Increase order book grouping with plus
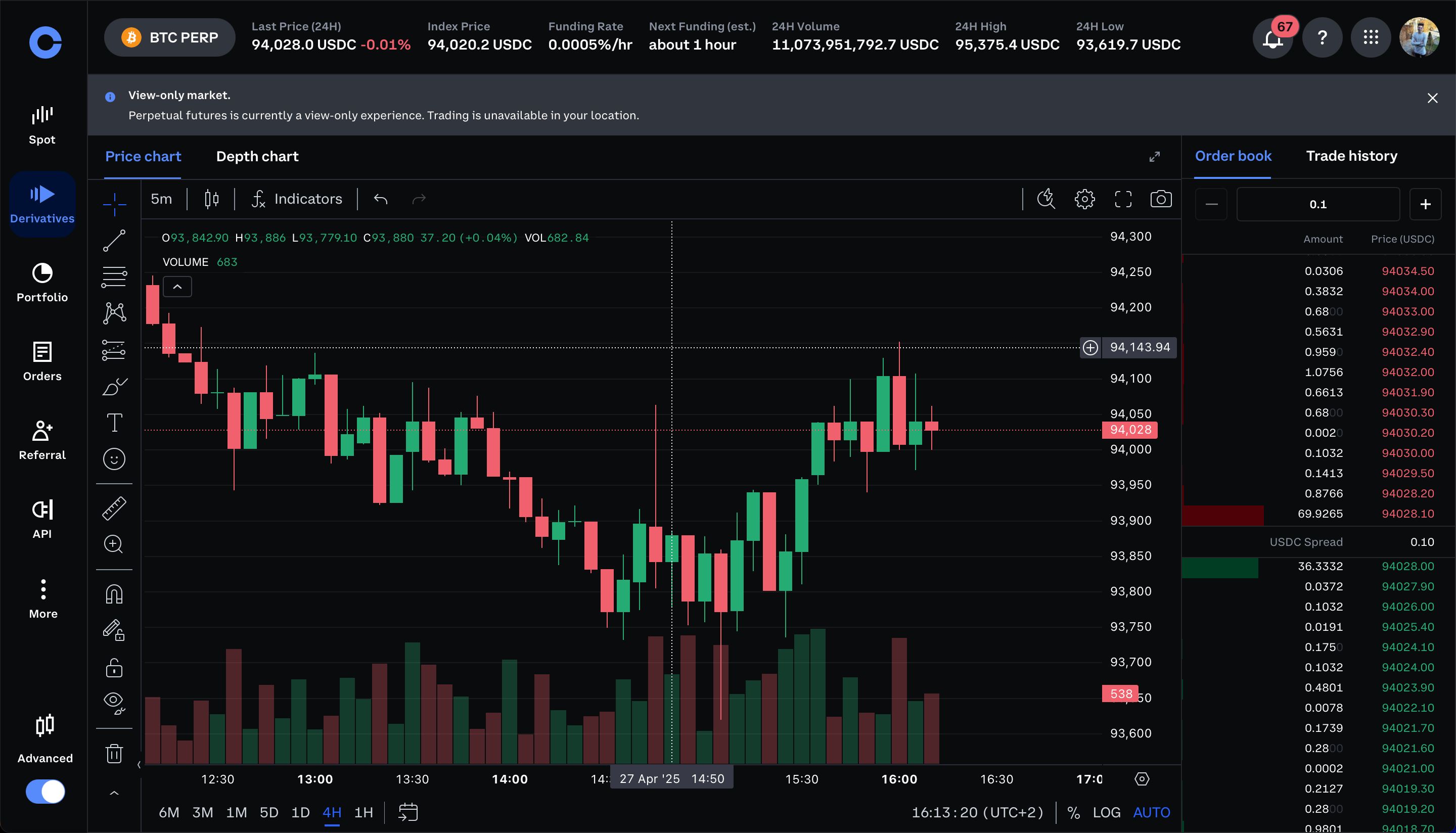Image resolution: width=1456 pixels, height=833 pixels. click(1425, 204)
